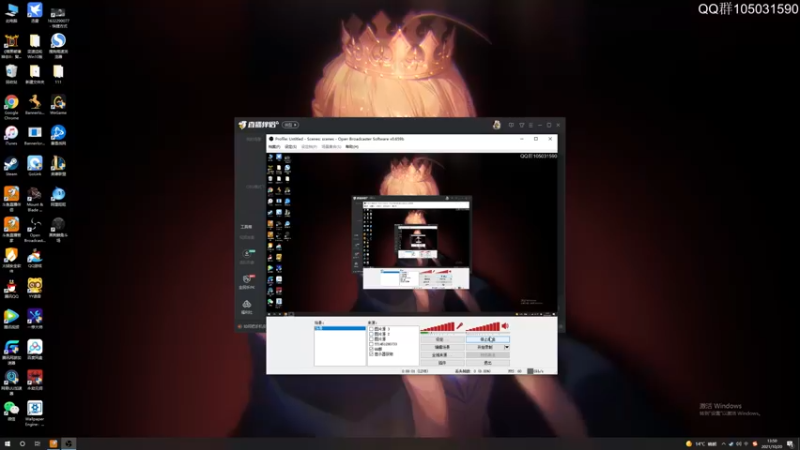
Task: Switch to orange app on taskbar
Action: pyautogui.click(x=53, y=444)
